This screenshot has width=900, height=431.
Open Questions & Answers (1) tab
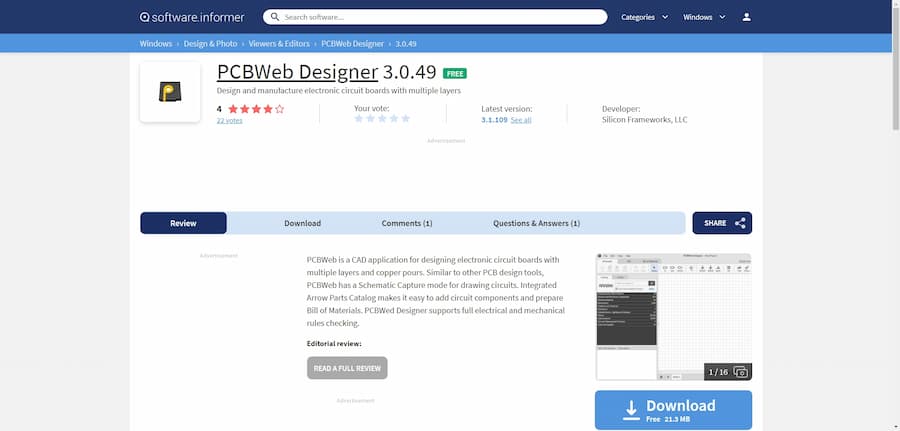[x=537, y=223]
